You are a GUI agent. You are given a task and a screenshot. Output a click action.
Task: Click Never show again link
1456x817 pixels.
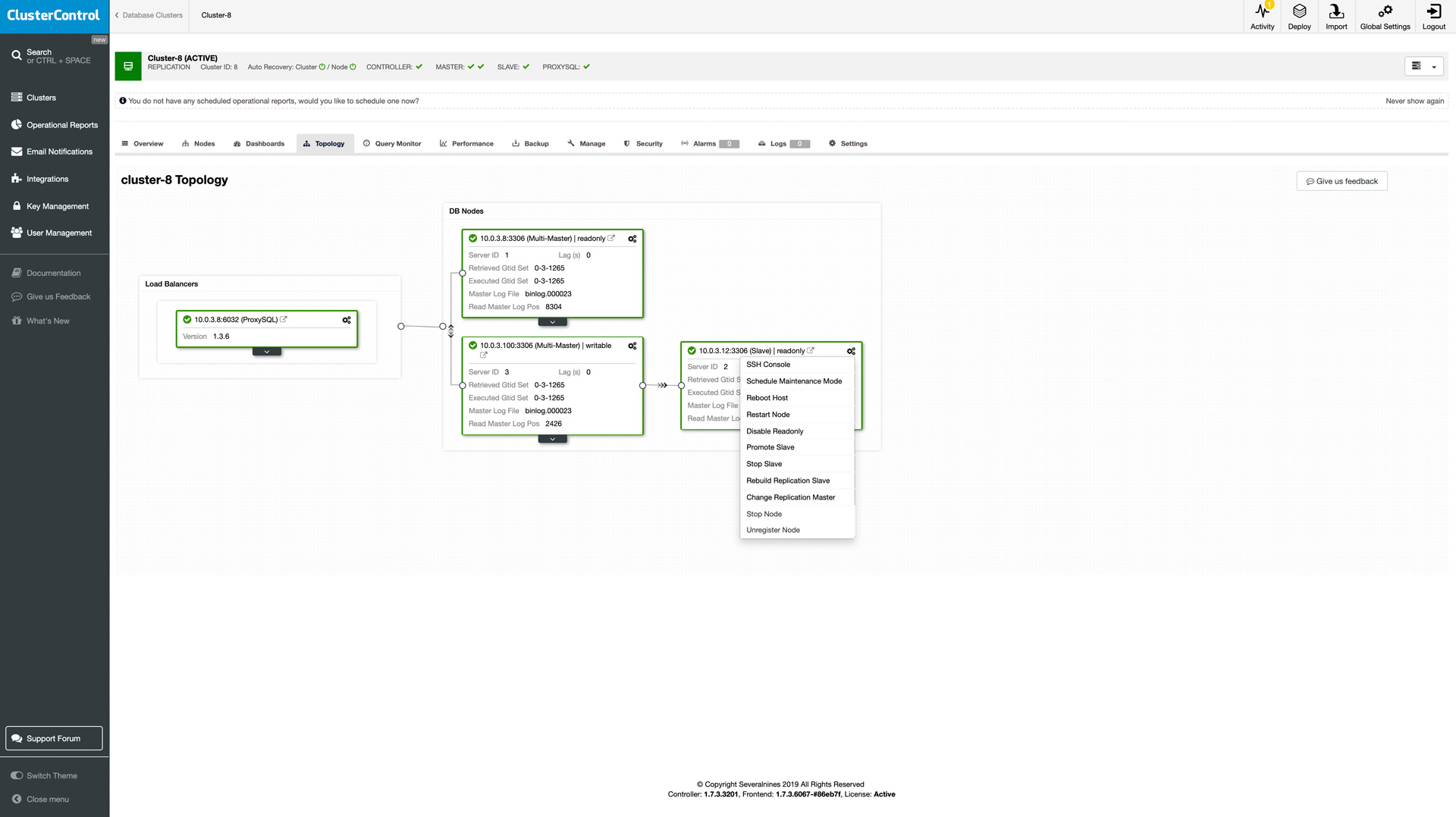pyautogui.click(x=1414, y=101)
